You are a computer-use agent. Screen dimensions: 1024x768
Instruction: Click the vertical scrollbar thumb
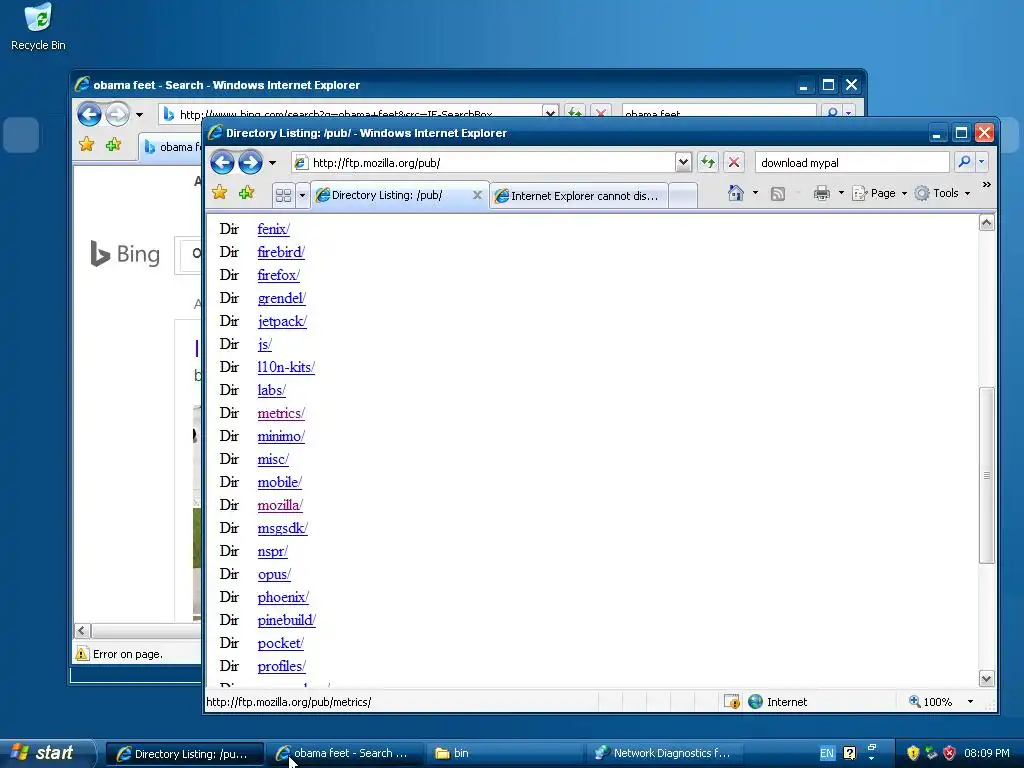(986, 475)
